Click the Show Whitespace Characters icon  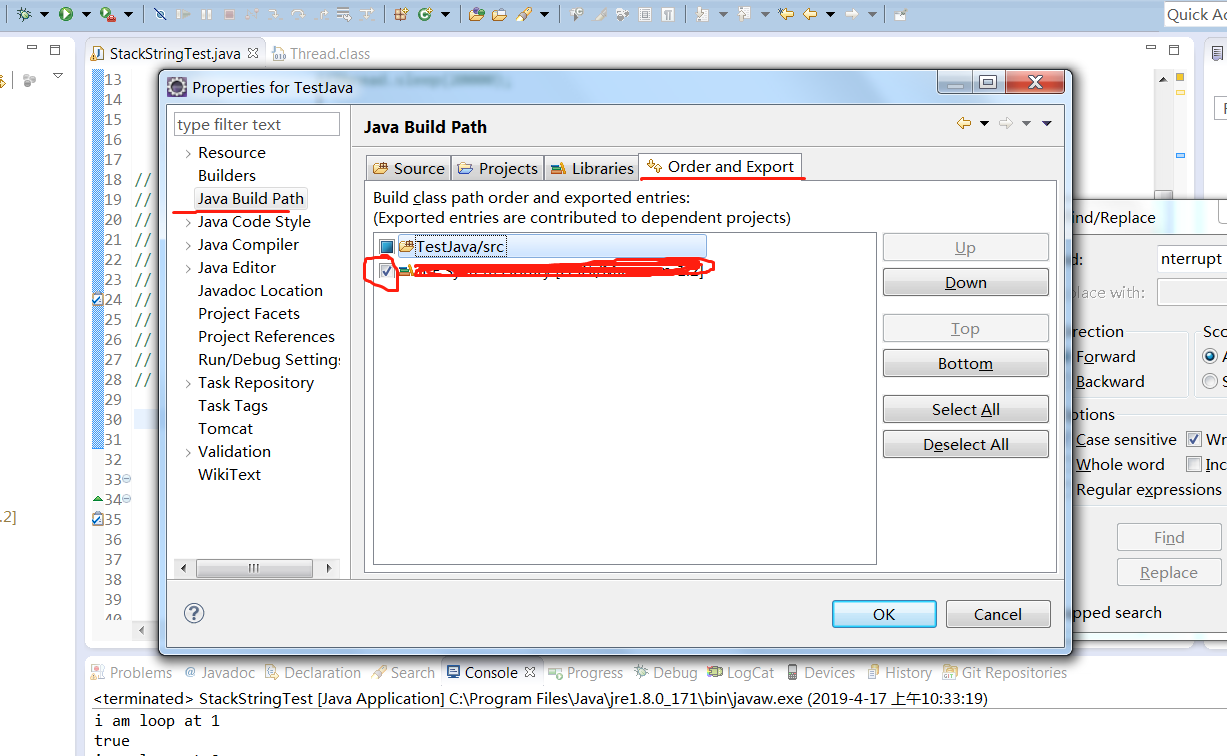(667, 14)
